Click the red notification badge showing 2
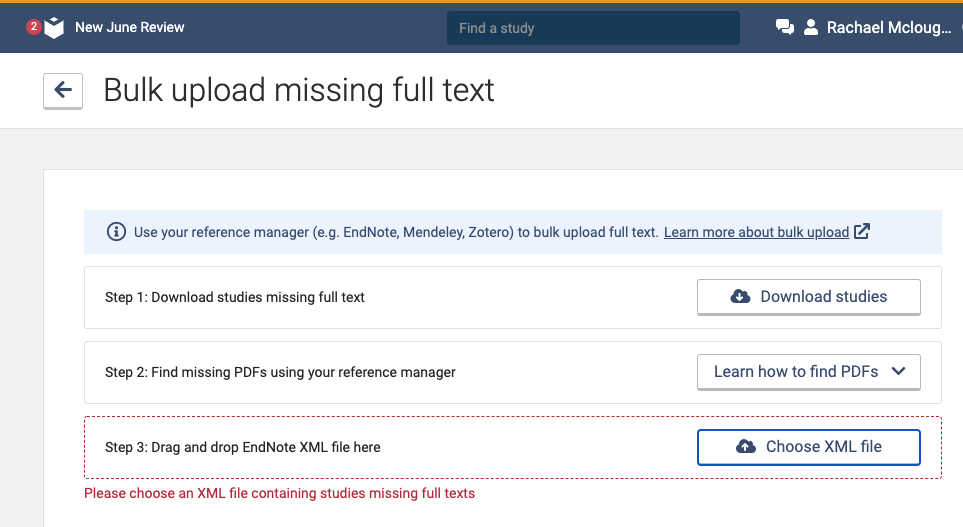 coord(33,27)
